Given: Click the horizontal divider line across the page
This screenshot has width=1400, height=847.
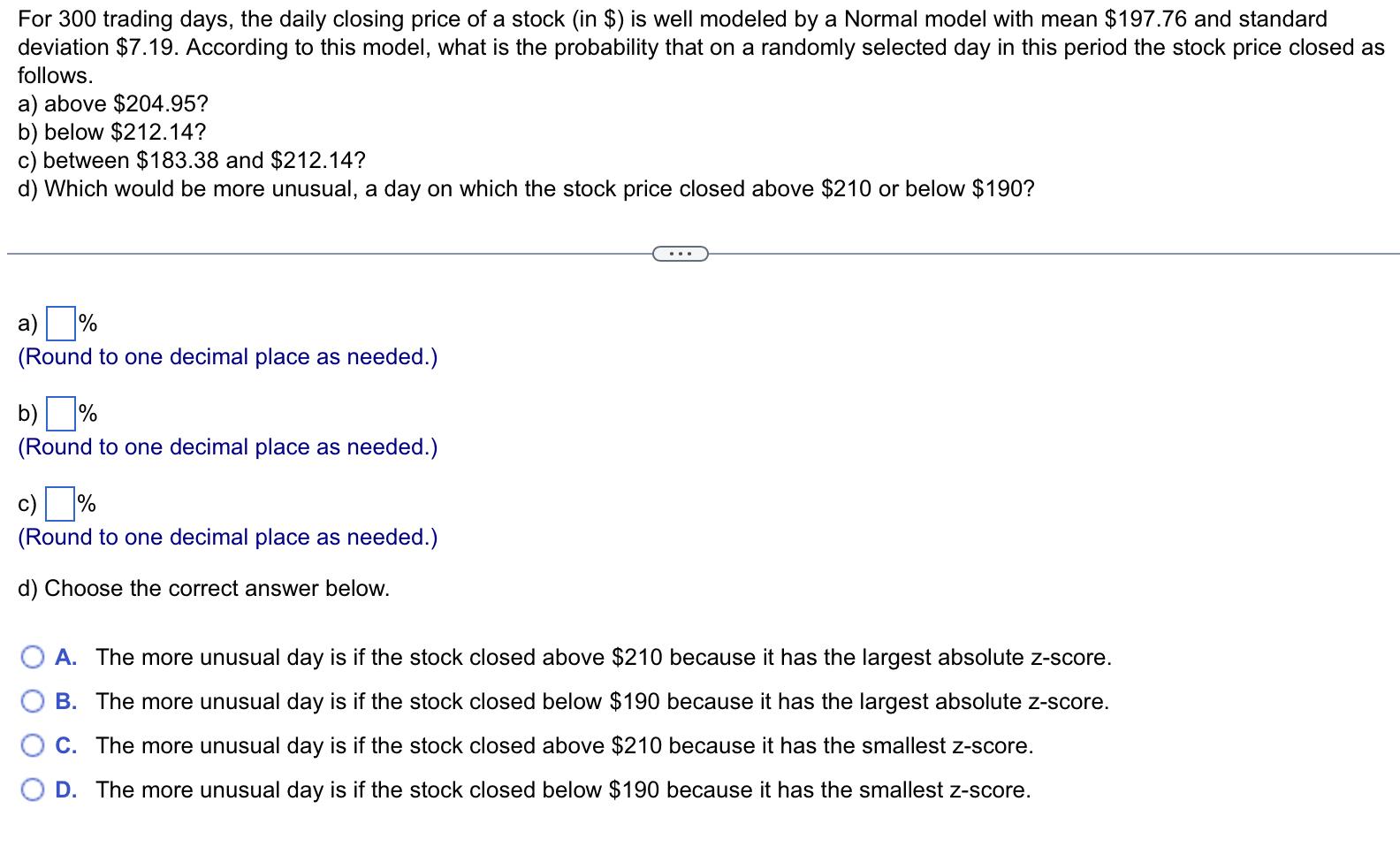Looking at the screenshot, I should [x=309, y=253].
